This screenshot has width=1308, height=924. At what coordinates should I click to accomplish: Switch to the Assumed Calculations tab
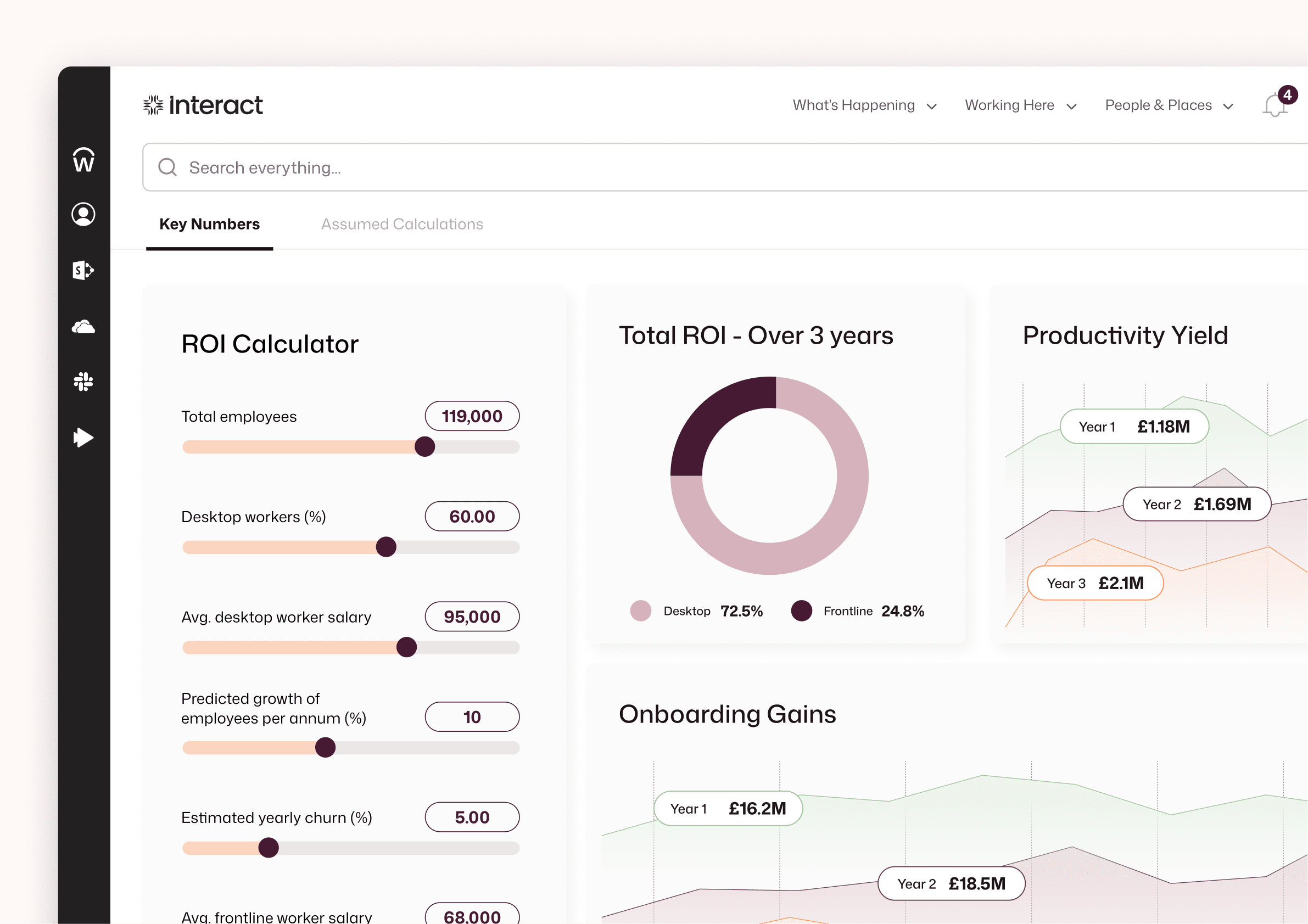click(402, 224)
